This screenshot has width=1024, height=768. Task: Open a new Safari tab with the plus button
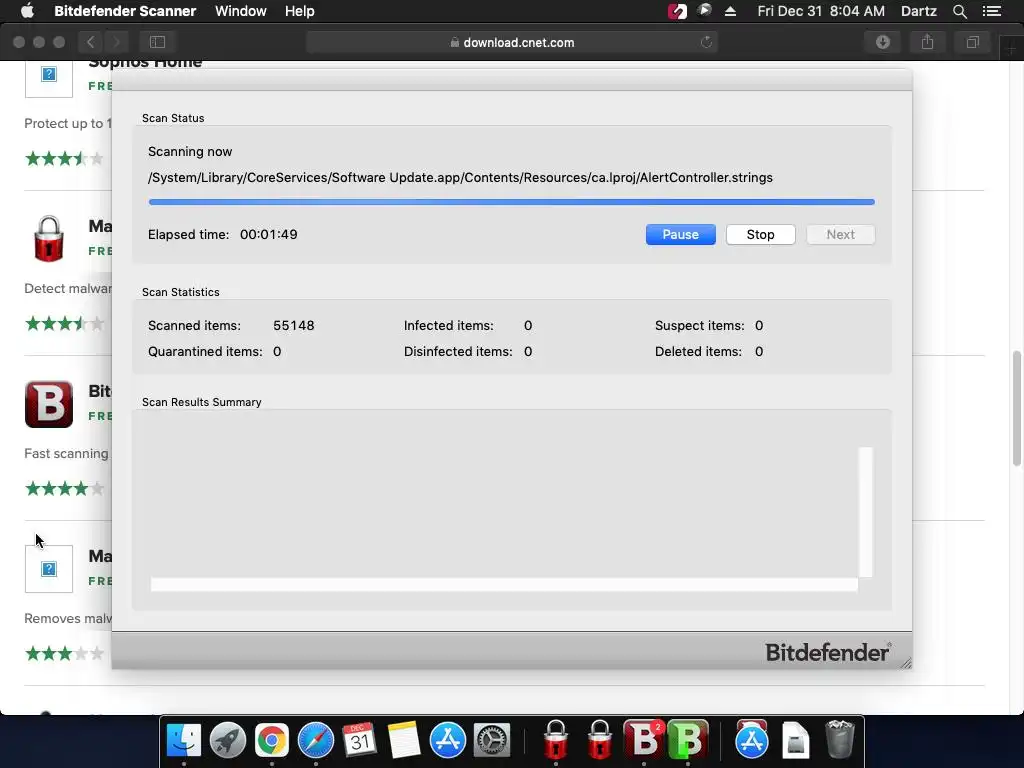coord(1011,49)
